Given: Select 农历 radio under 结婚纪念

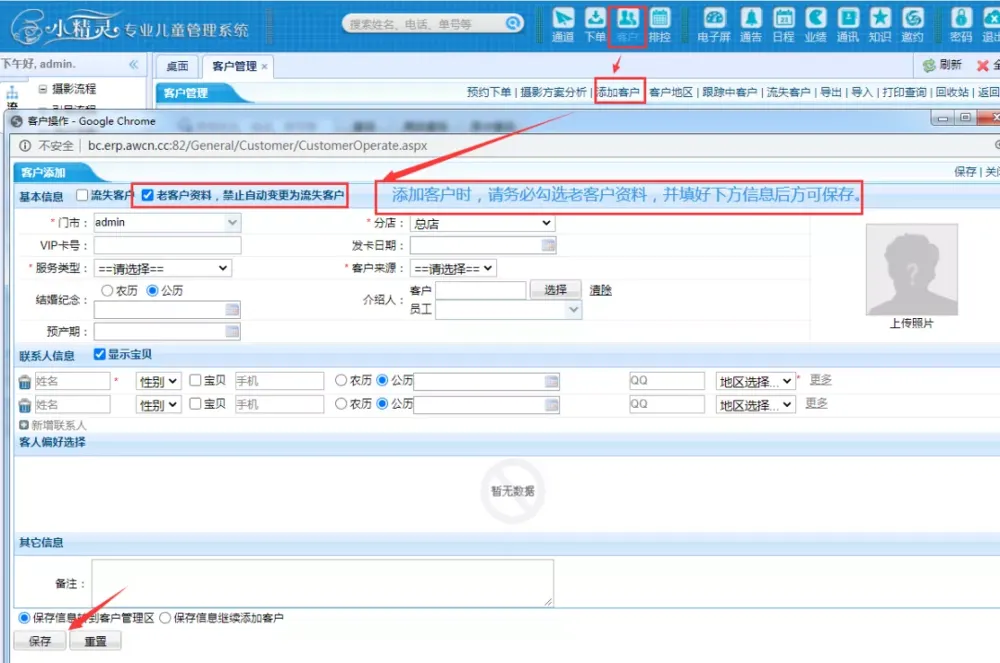Looking at the screenshot, I should coord(107,291).
